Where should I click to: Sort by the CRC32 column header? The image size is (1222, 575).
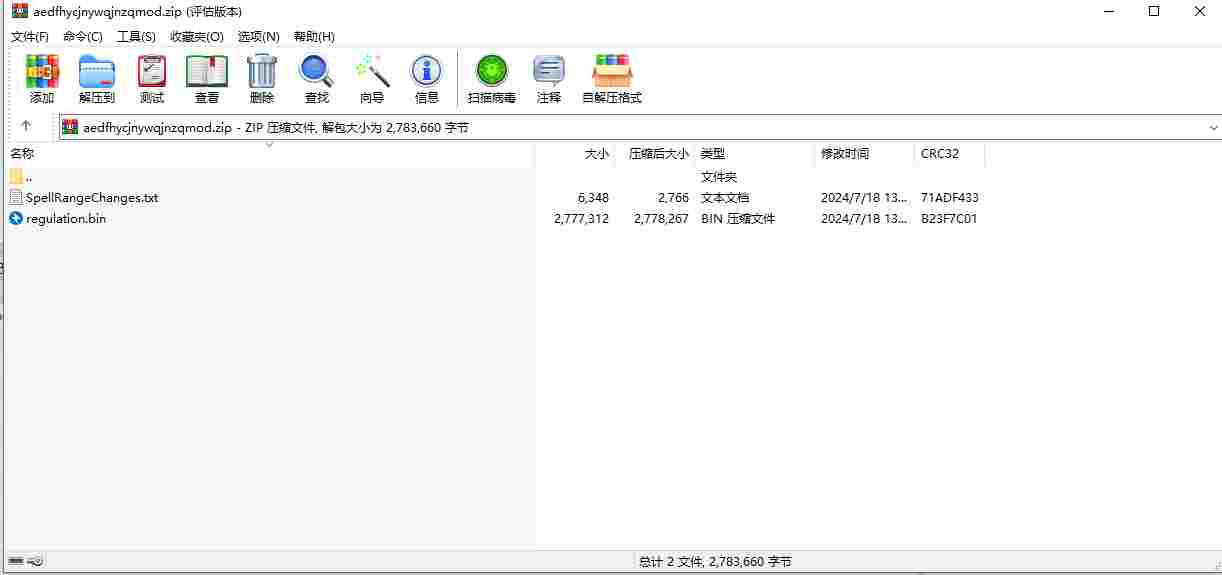coord(940,154)
